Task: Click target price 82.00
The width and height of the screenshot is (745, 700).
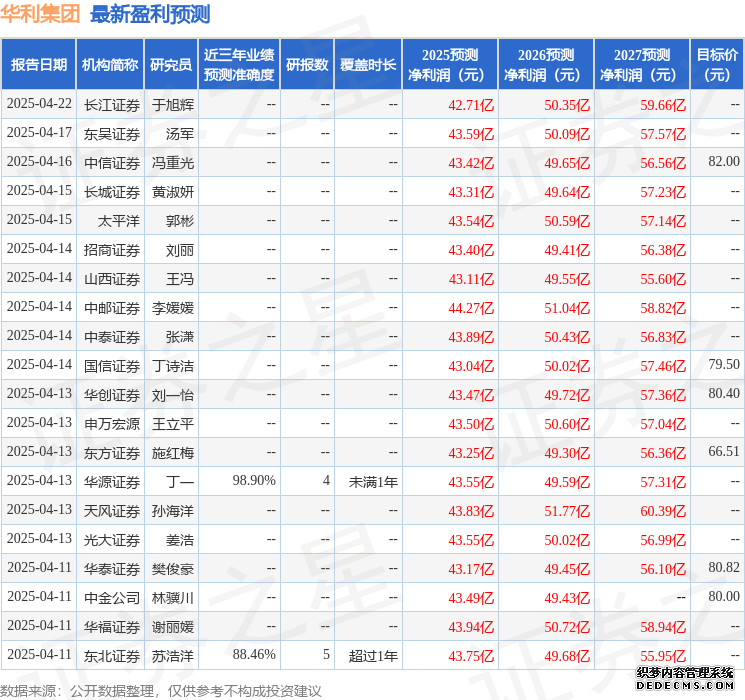Action: click(x=724, y=162)
